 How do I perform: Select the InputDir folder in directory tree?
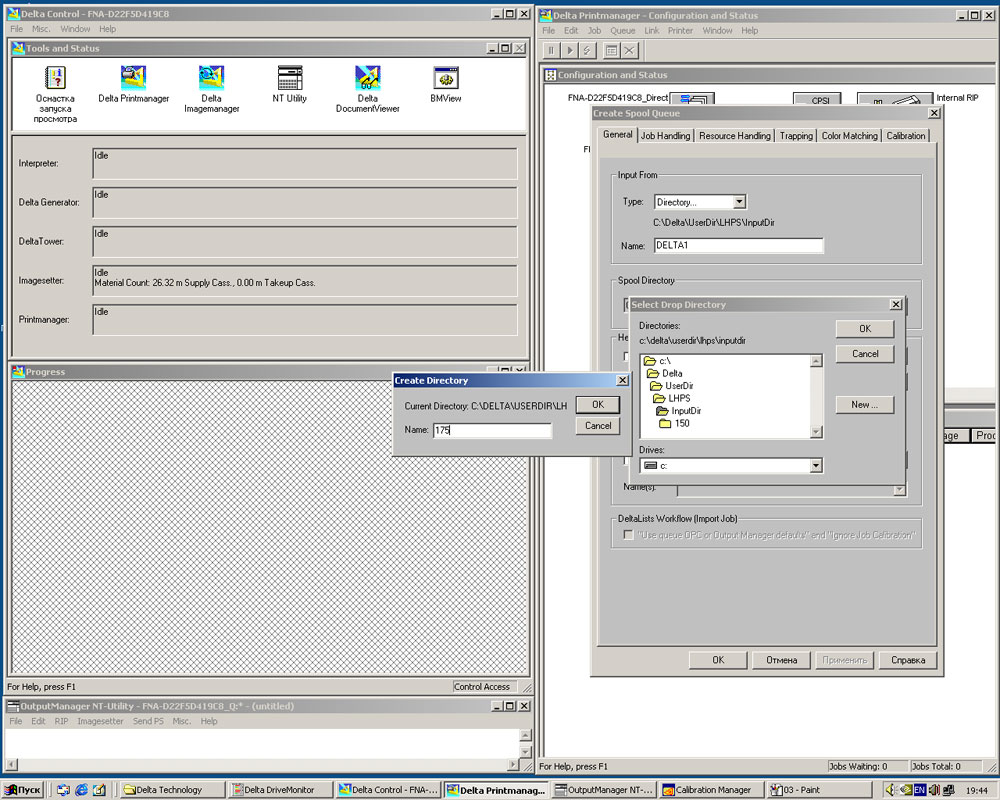click(685, 411)
